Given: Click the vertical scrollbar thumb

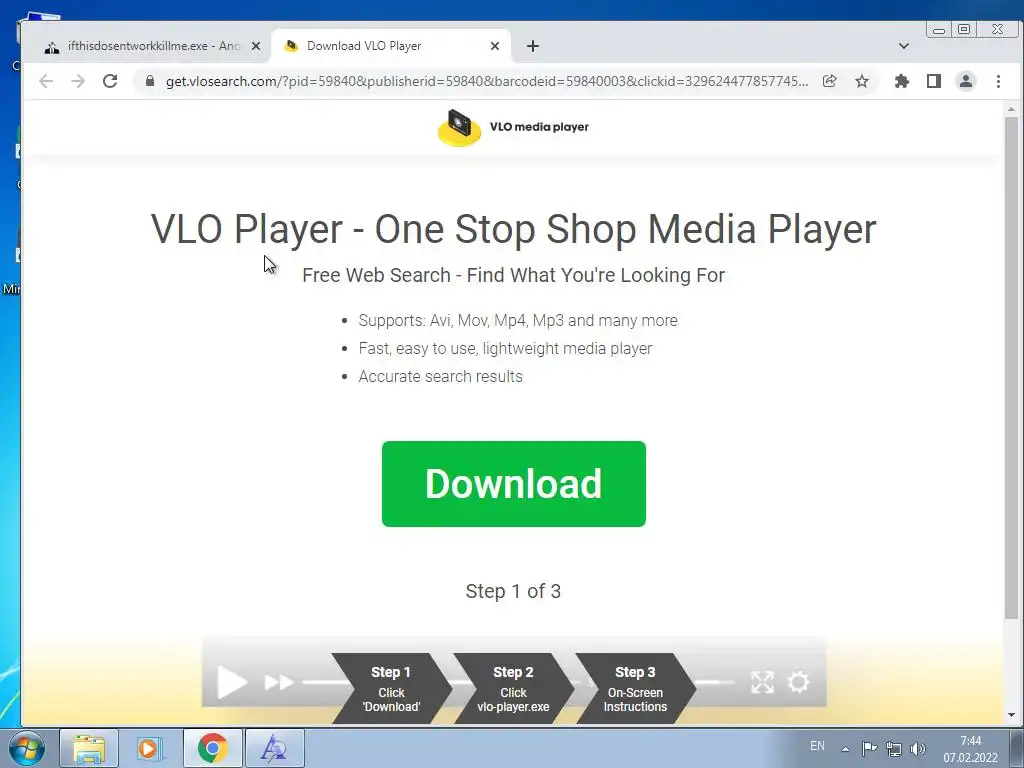Looking at the screenshot, I should (x=1011, y=368).
